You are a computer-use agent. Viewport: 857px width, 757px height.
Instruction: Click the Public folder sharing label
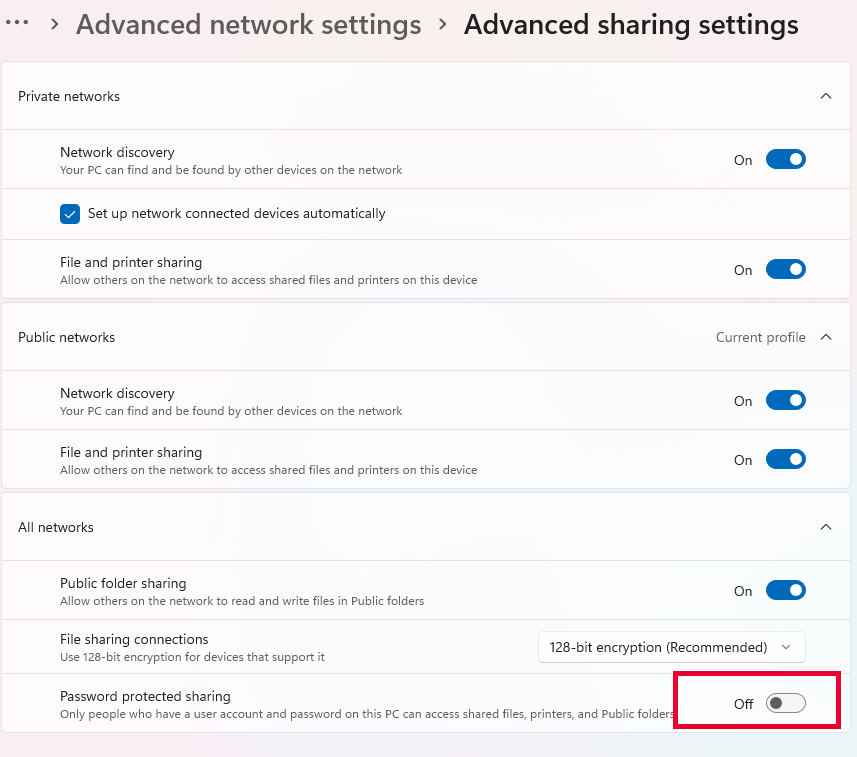[x=123, y=583]
